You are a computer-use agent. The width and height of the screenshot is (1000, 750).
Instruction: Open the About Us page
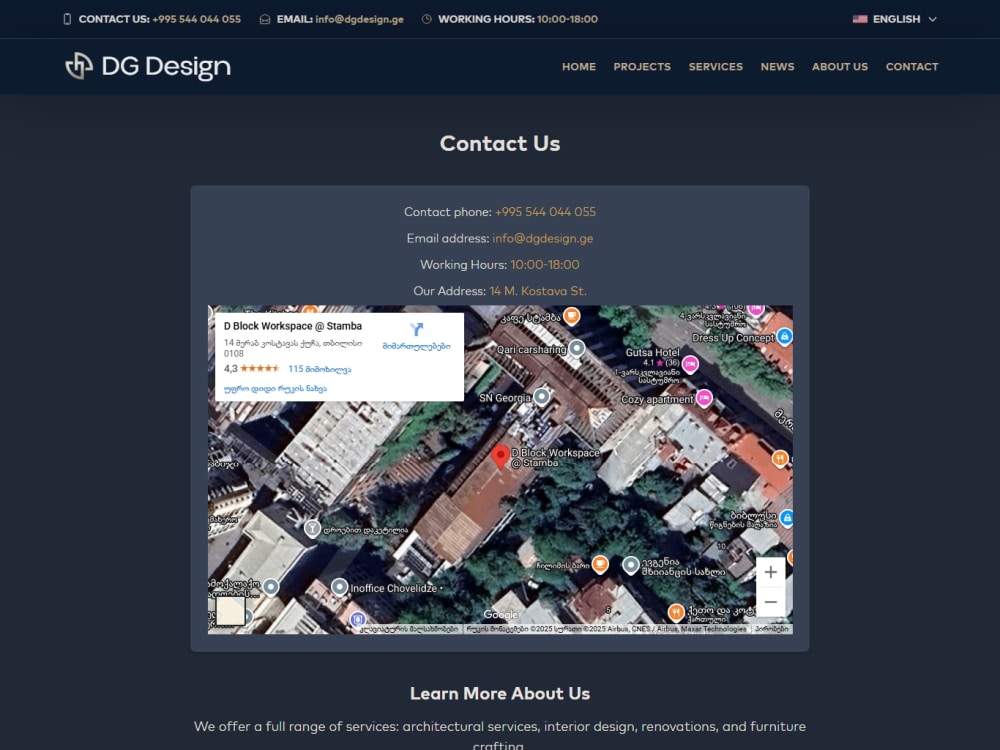tap(839, 66)
